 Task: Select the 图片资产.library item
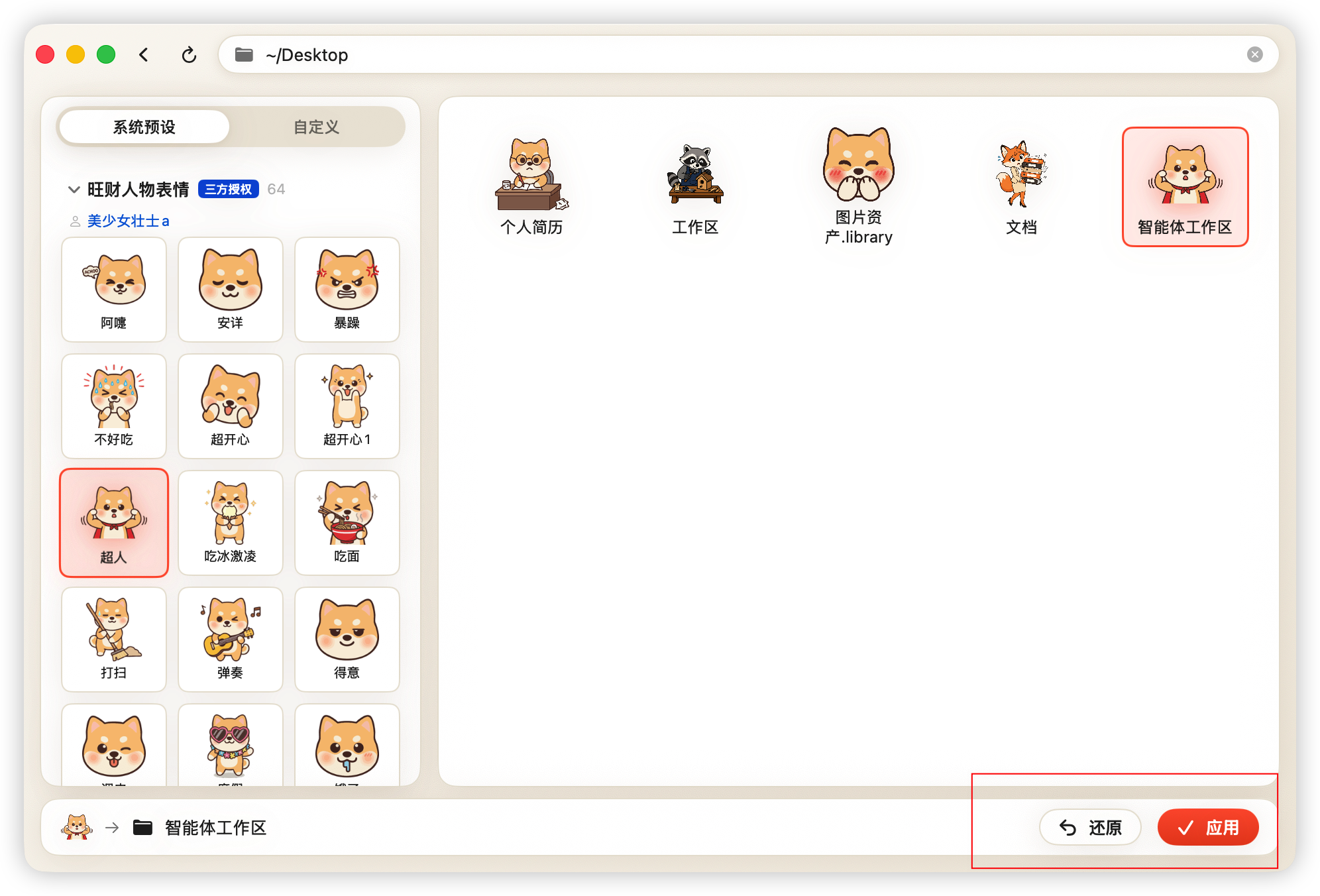[859, 187]
